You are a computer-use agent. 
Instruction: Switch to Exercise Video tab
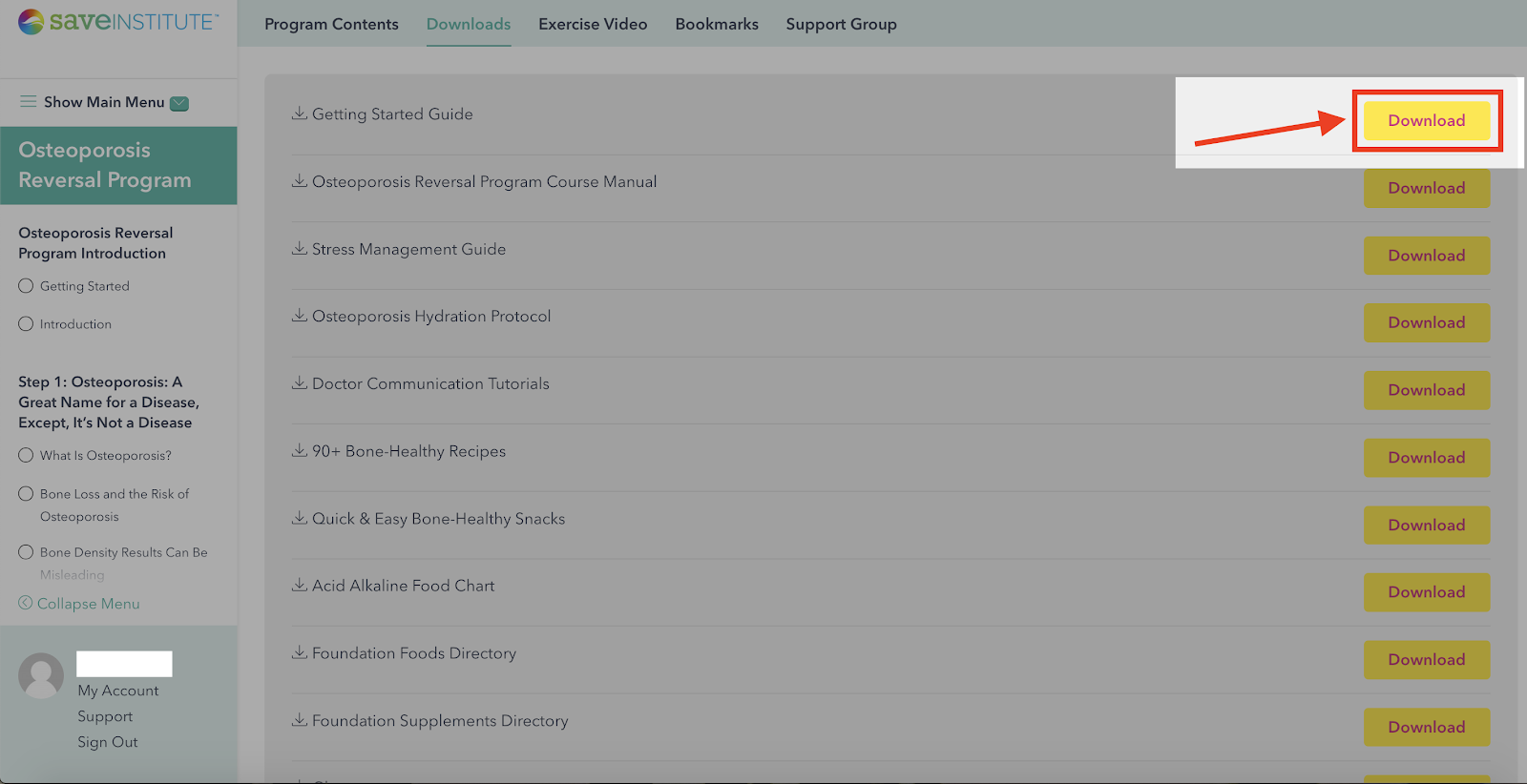coord(593,24)
